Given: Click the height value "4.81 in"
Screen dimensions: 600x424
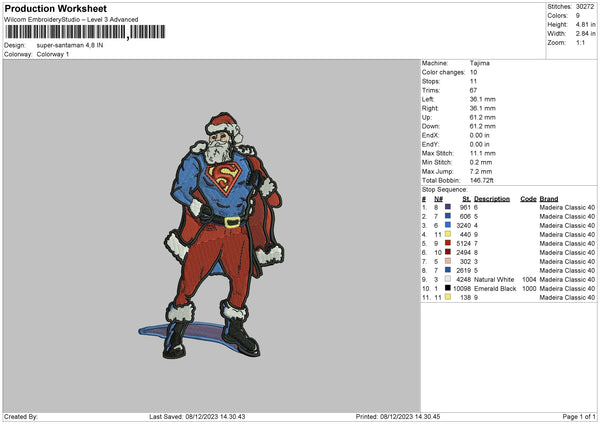Looking at the screenshot, I should click(585, 24).
